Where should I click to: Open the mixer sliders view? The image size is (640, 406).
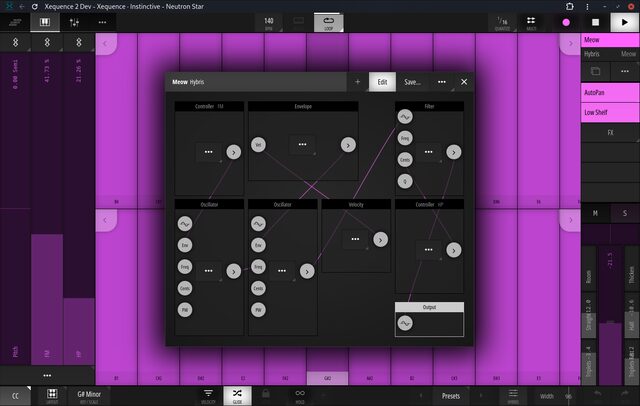point(74,22)
